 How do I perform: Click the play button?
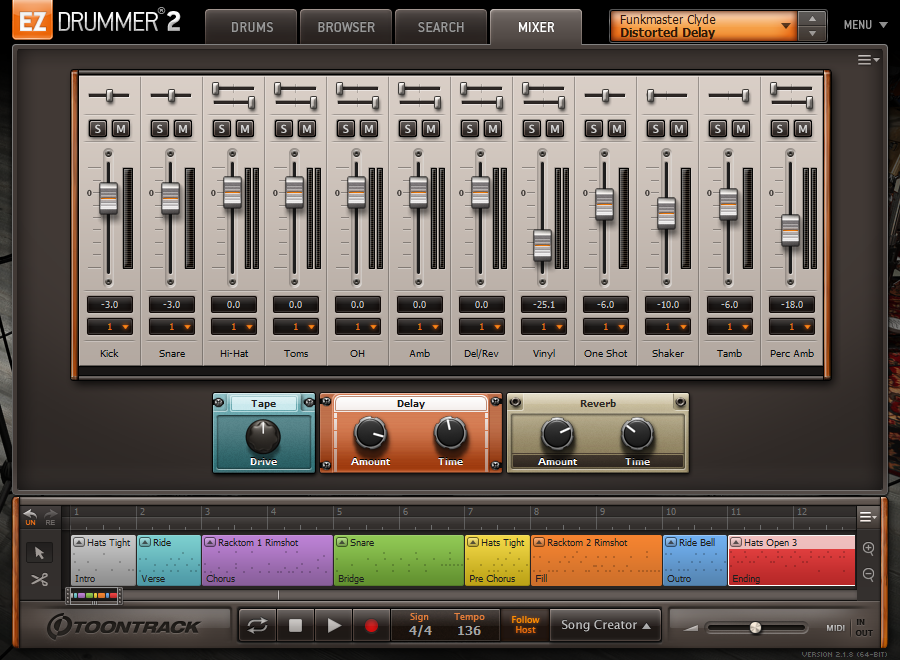[x=333, y=626]
